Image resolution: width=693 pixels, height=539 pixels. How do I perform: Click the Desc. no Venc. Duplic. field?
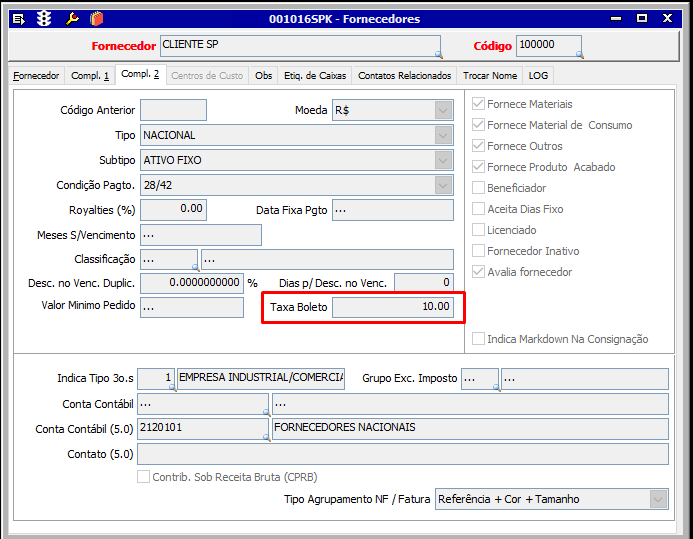(192, 283)
